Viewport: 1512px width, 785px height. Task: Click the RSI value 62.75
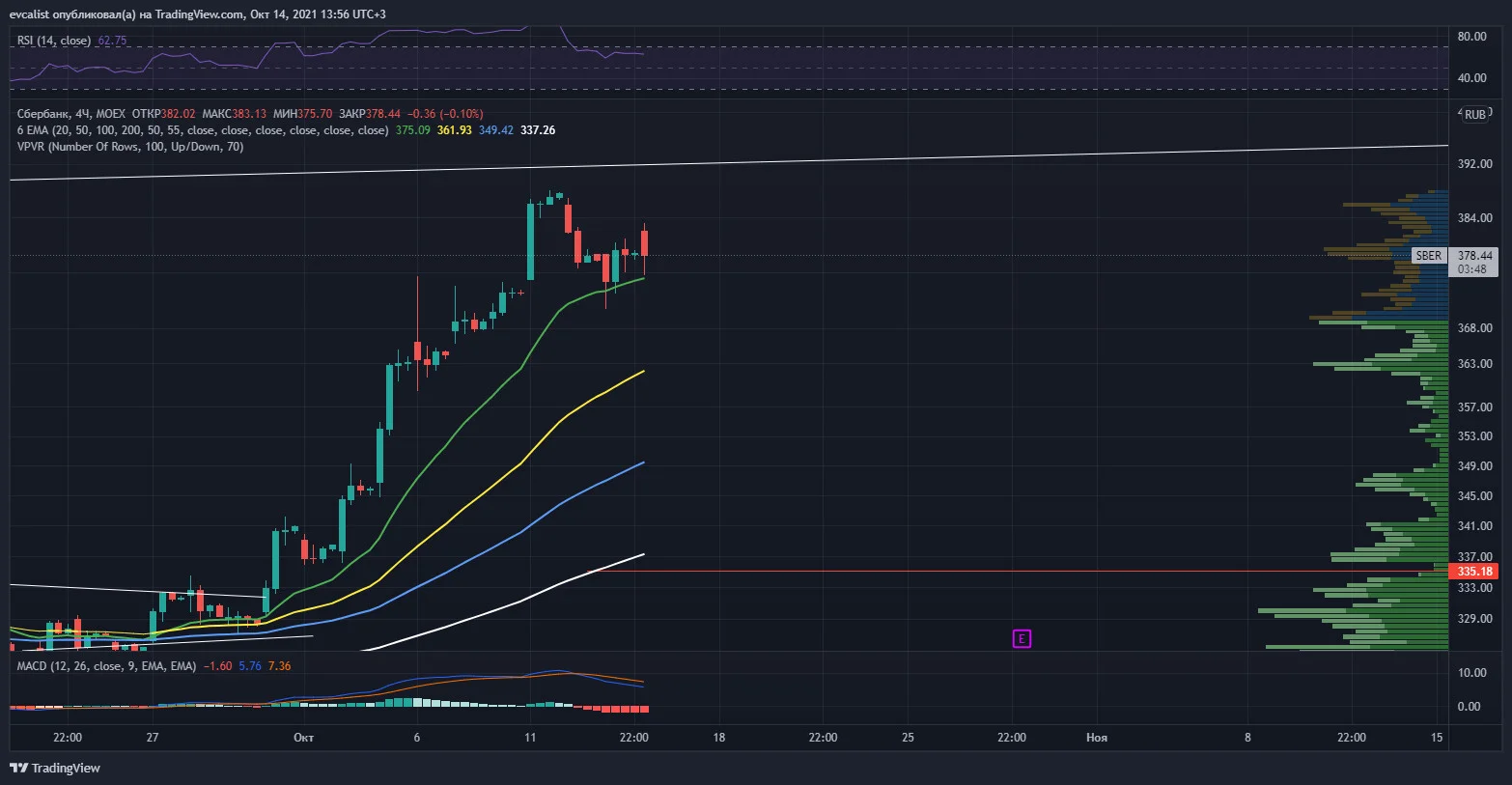(112, 41)
